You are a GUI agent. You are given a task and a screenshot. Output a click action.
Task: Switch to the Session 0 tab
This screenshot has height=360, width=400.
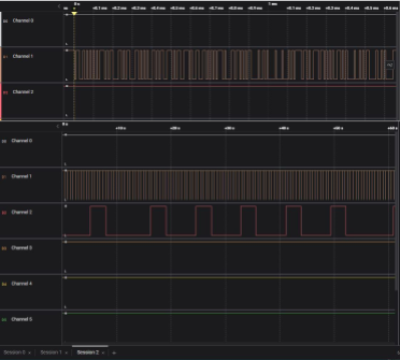point(14,352)
